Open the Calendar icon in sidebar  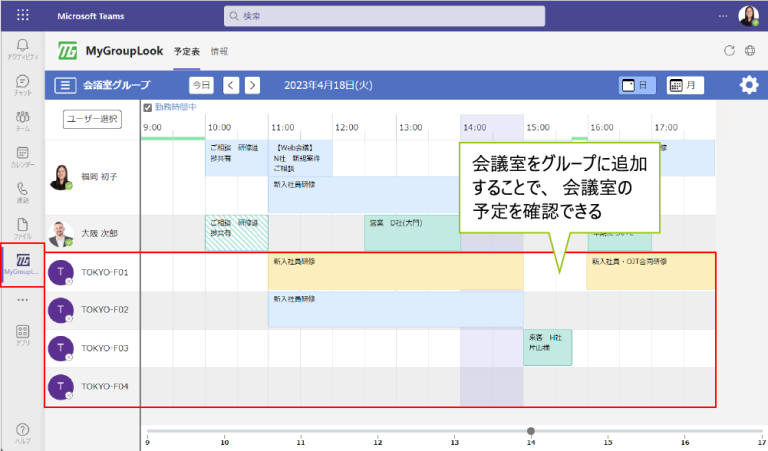[22, 156]
